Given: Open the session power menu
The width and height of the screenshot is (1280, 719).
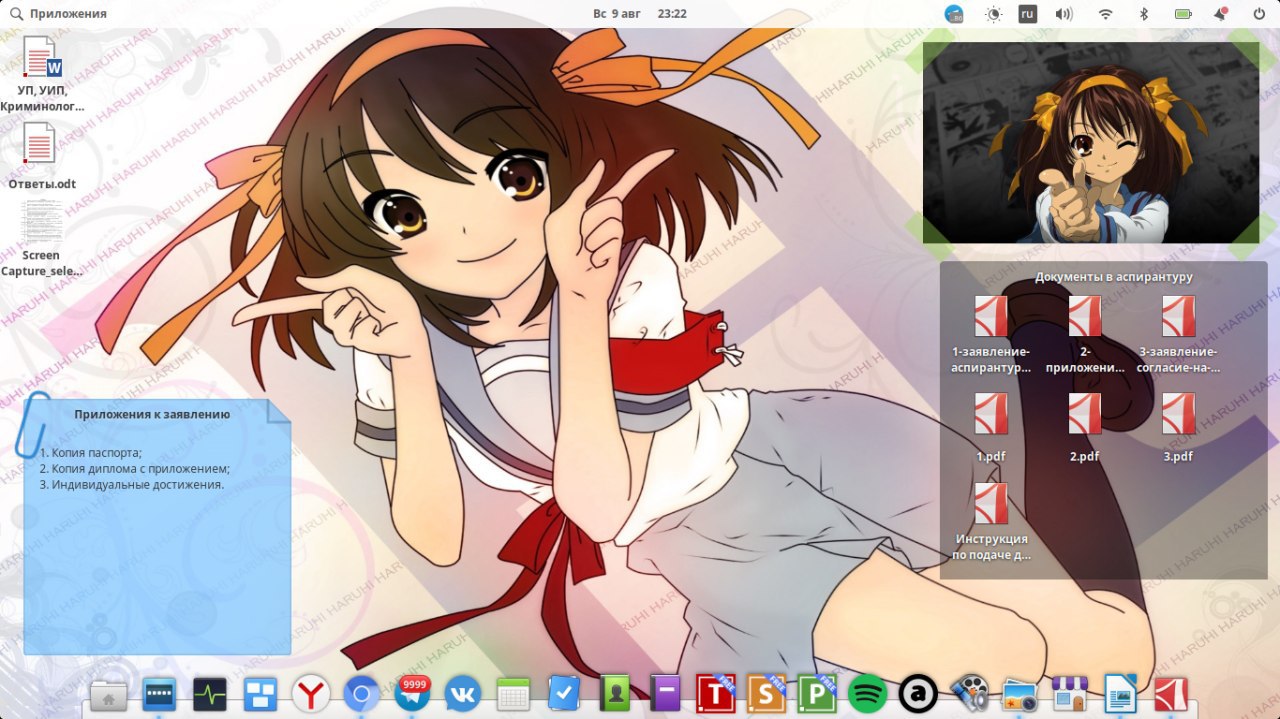Looking at the screenshot, I should click(x=1259, y=14).
